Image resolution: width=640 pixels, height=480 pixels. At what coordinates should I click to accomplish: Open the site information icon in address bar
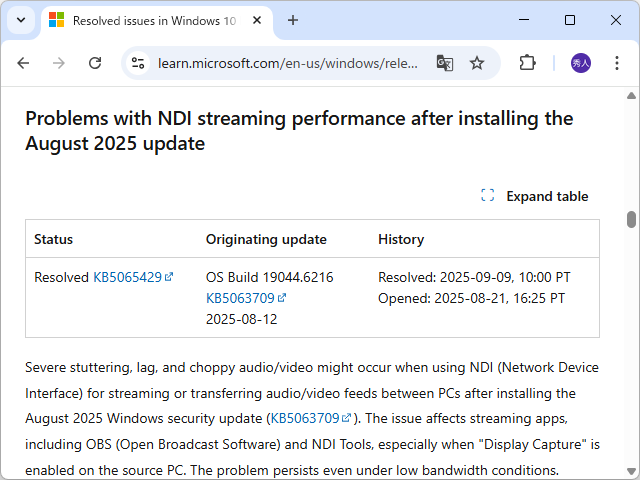139,63
